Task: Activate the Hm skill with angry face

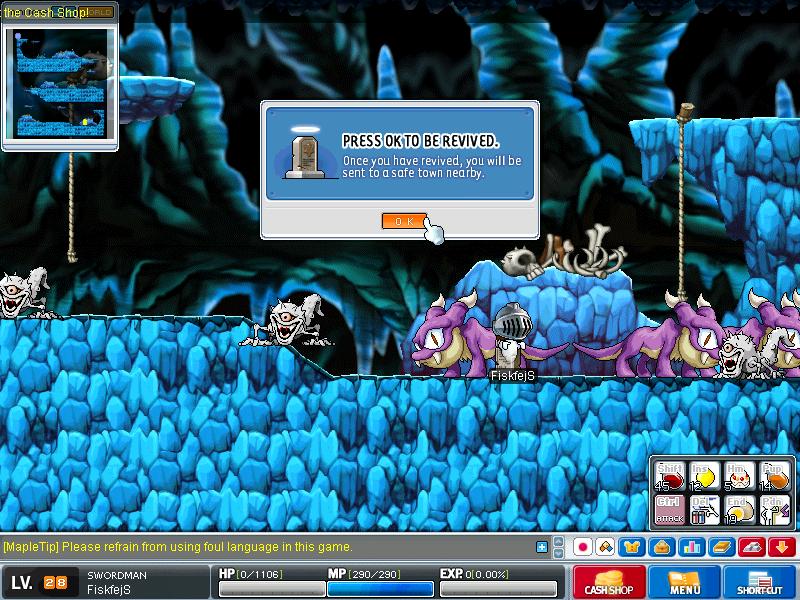Action: pos(740,477)
